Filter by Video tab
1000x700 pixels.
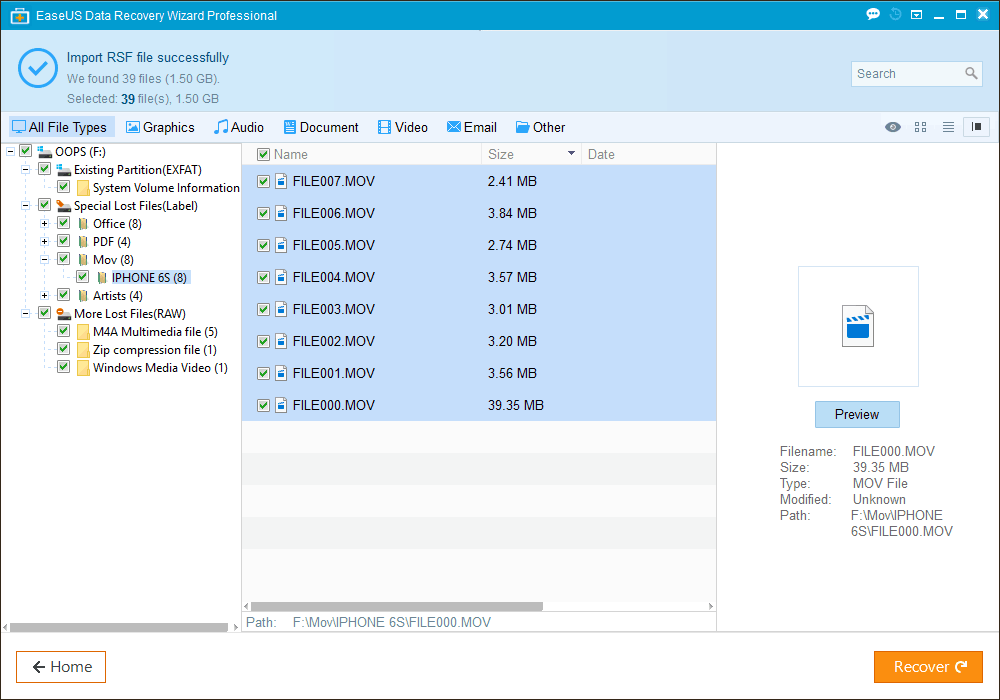[x=402, y=127]
